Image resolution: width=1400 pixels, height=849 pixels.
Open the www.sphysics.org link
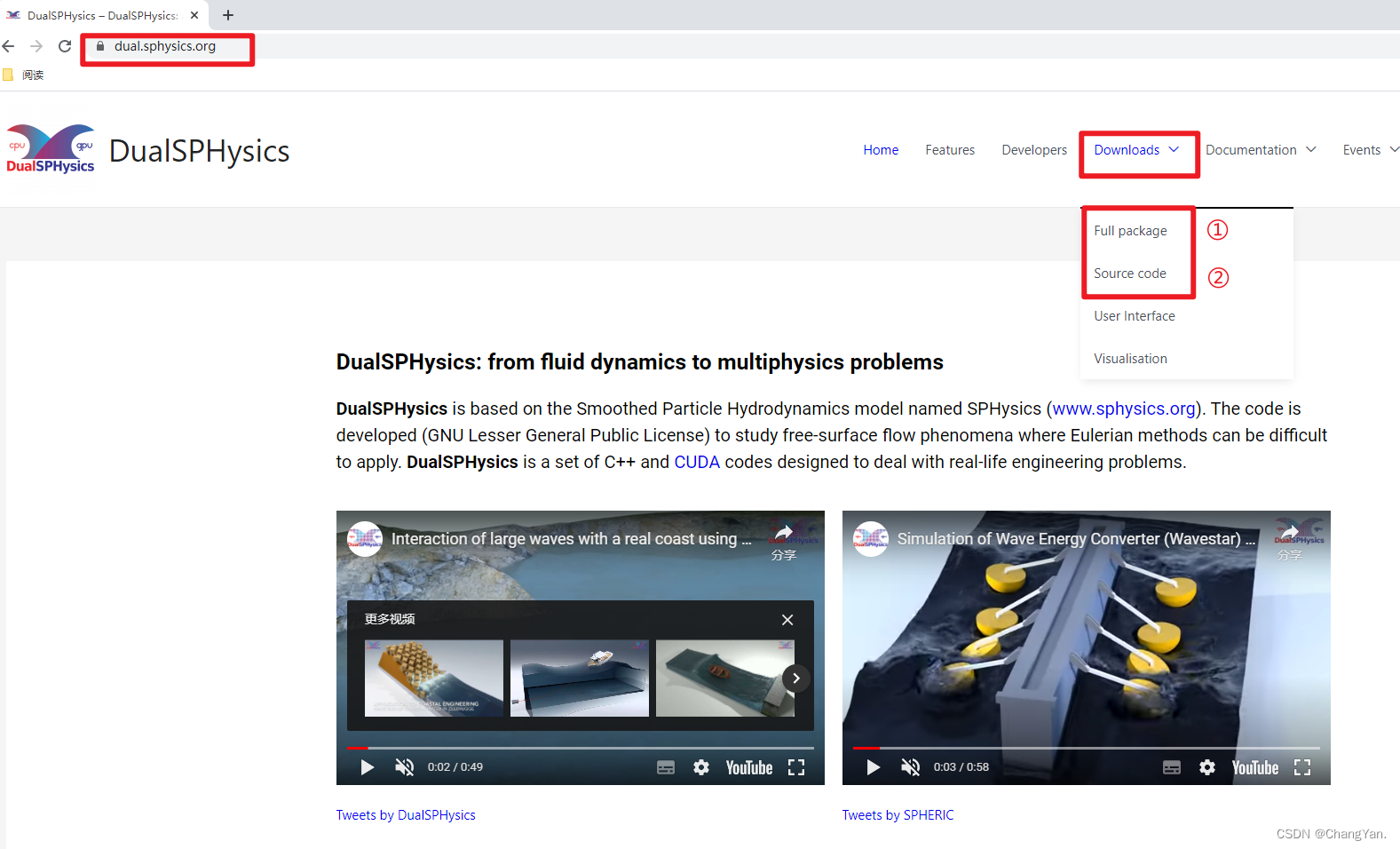(x=1124, y=409)
